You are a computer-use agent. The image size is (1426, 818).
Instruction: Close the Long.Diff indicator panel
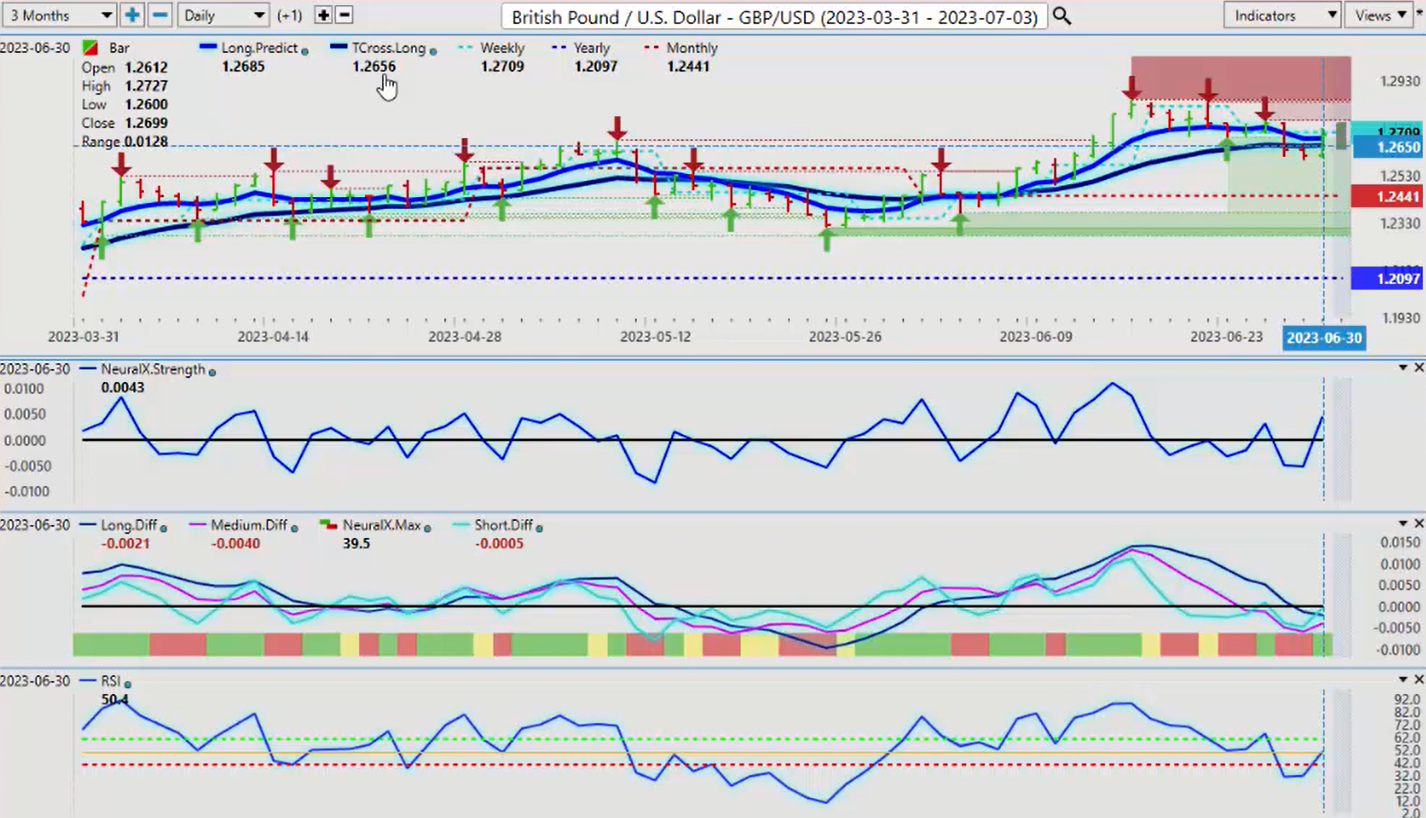[1418, 524]
